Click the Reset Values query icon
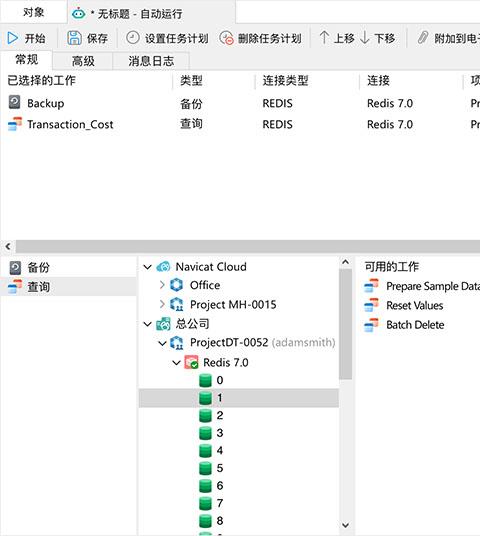The image size is (480, 536). [372, 305]
